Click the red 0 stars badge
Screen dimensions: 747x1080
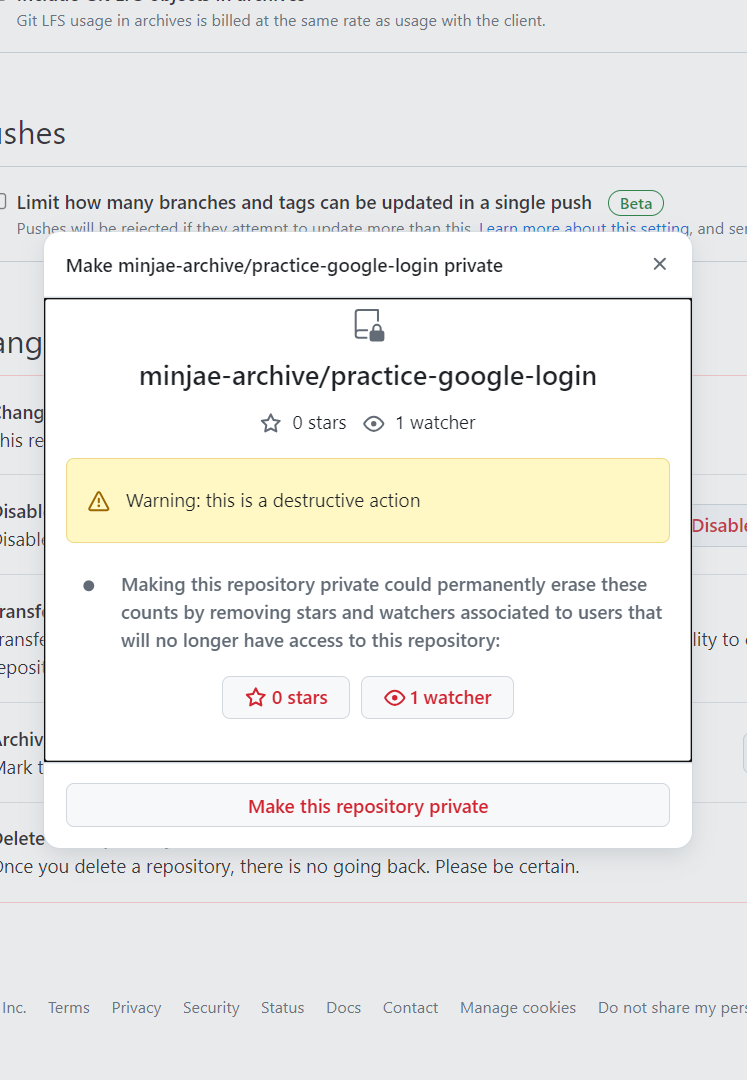(x=286, y=698)
